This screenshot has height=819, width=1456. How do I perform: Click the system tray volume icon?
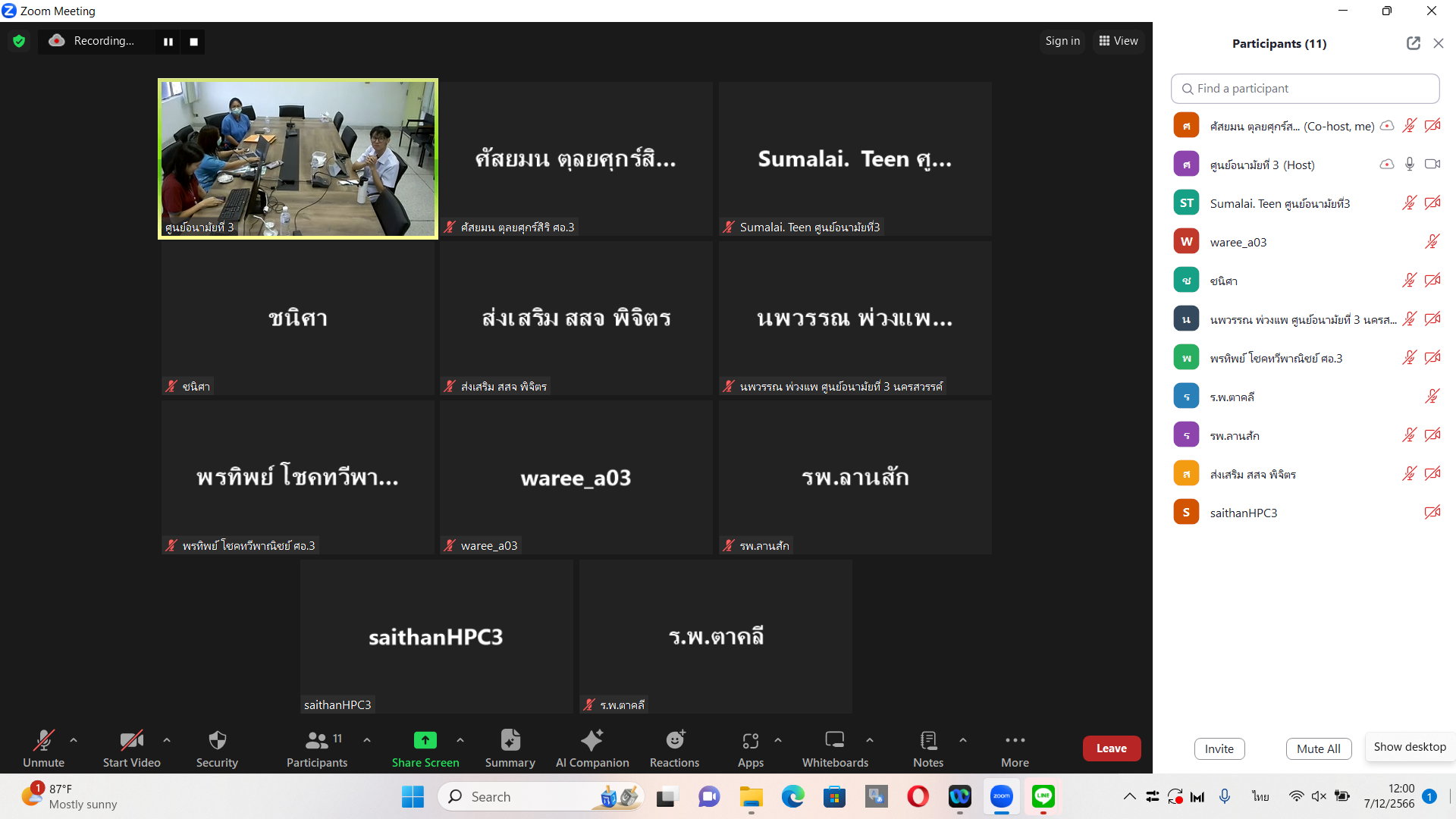(1319, 796)
